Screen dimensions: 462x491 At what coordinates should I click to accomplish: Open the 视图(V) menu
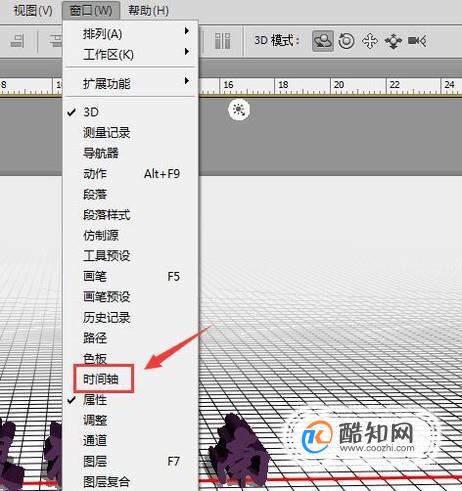coord(33,11)
